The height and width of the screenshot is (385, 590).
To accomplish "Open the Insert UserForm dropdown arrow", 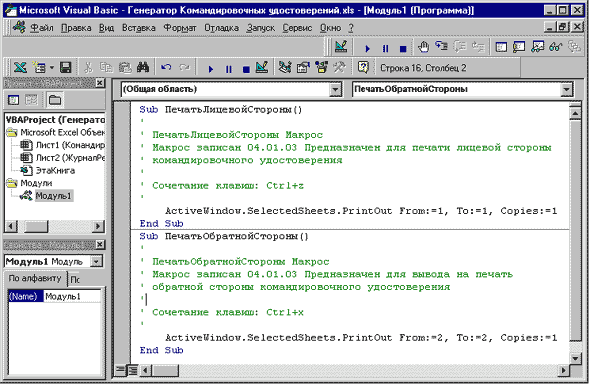I will pyautogui.click(x=52, y=68).
